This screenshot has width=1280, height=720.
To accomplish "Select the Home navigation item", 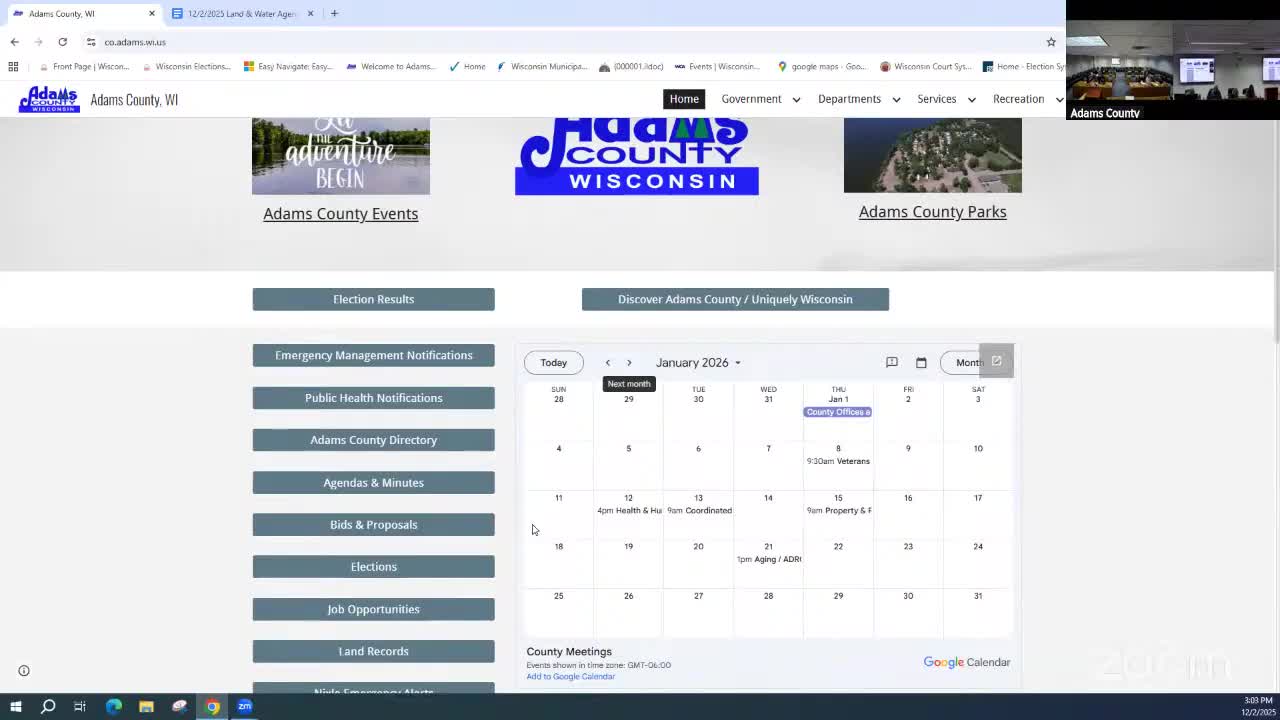I will point(684,99).
